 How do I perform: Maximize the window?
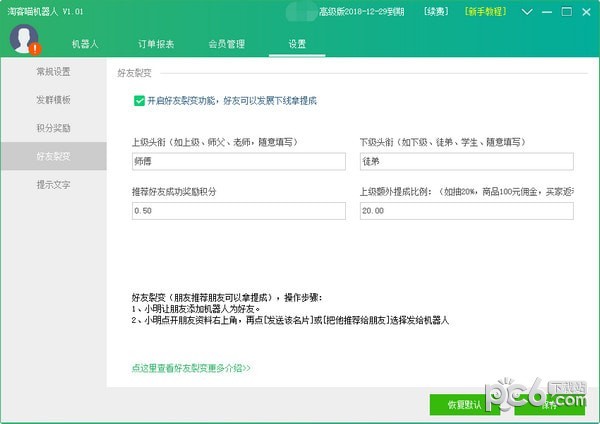(x=567, y=12)
